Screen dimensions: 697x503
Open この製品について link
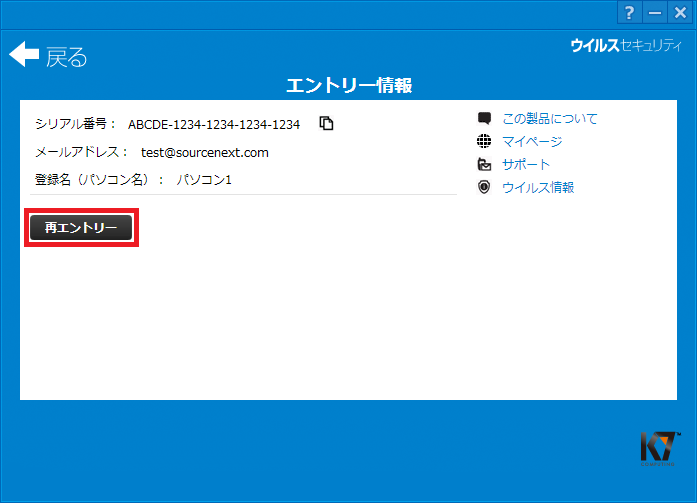(x=550, y=119)
